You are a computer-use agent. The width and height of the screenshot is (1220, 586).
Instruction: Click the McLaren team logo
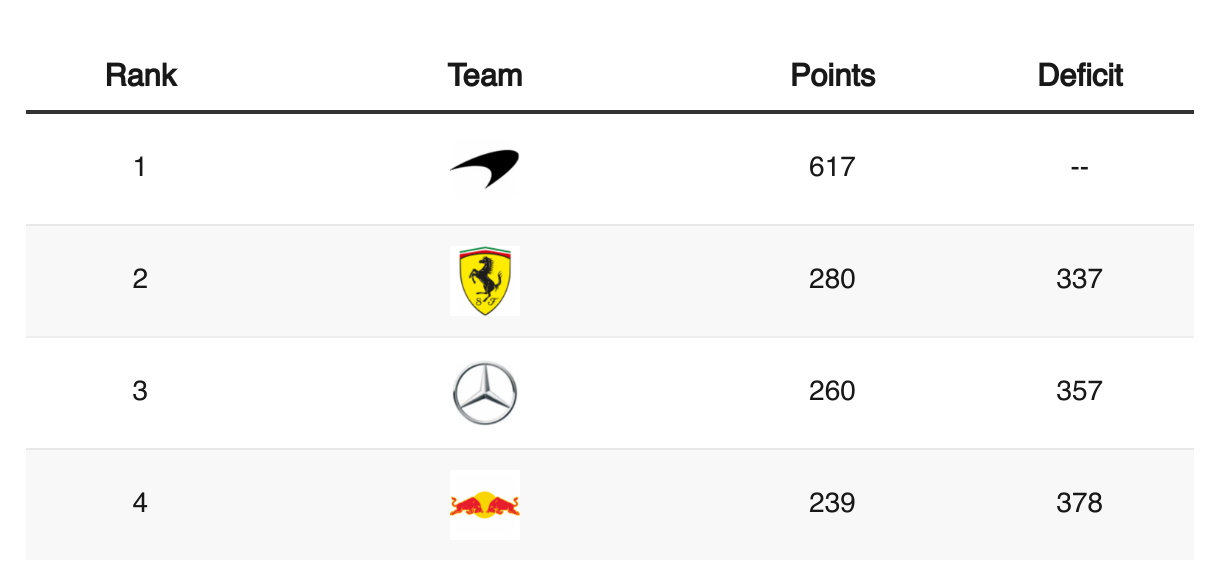485,169
